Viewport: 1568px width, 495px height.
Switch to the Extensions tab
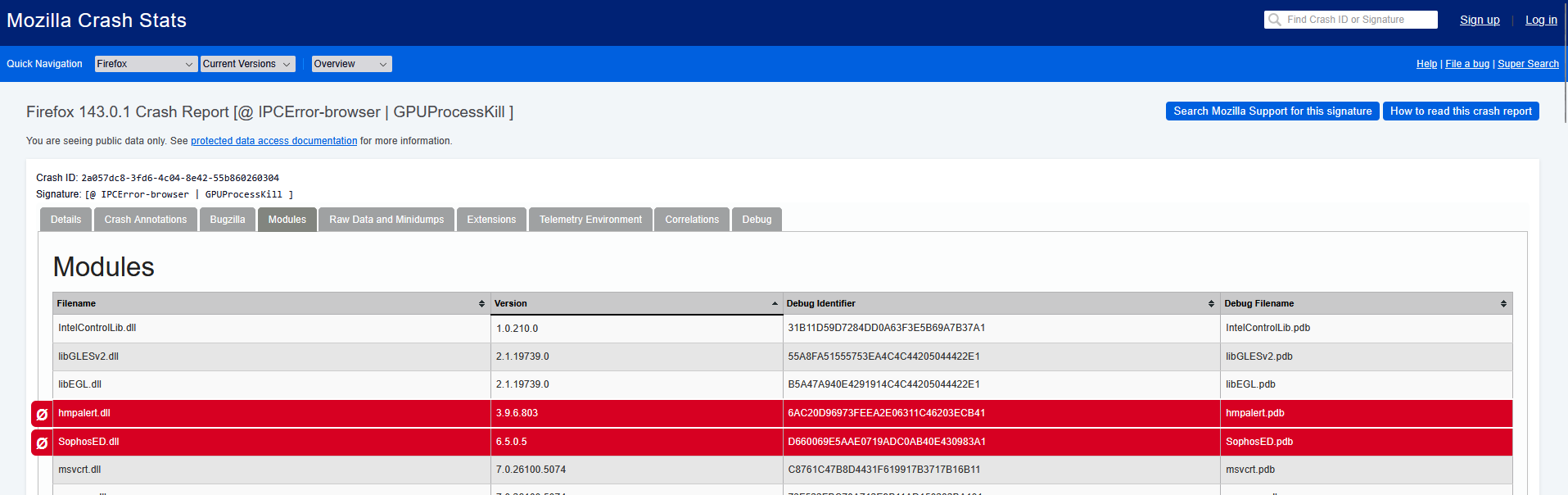[491, 220]
